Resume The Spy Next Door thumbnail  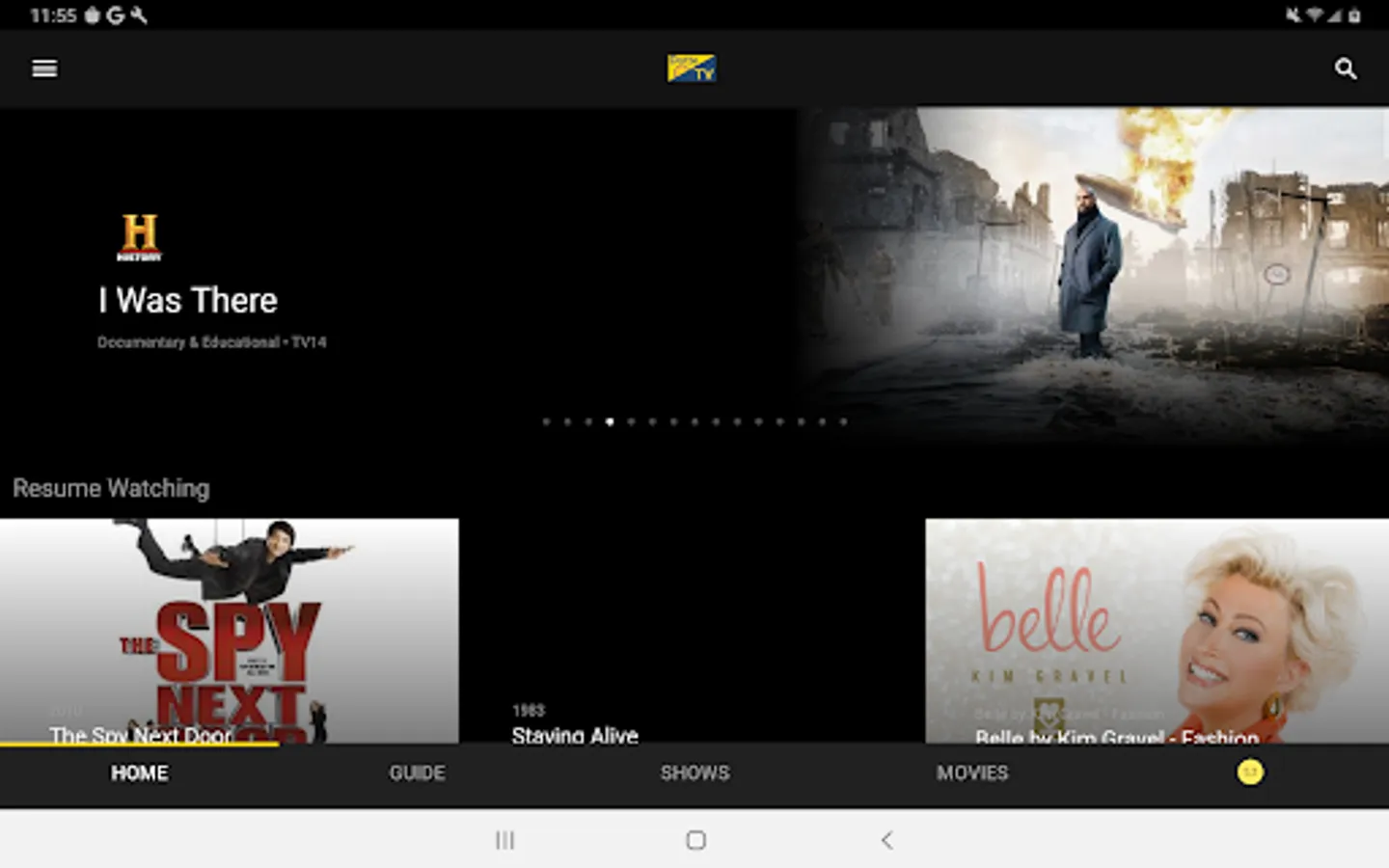point(230,631)
